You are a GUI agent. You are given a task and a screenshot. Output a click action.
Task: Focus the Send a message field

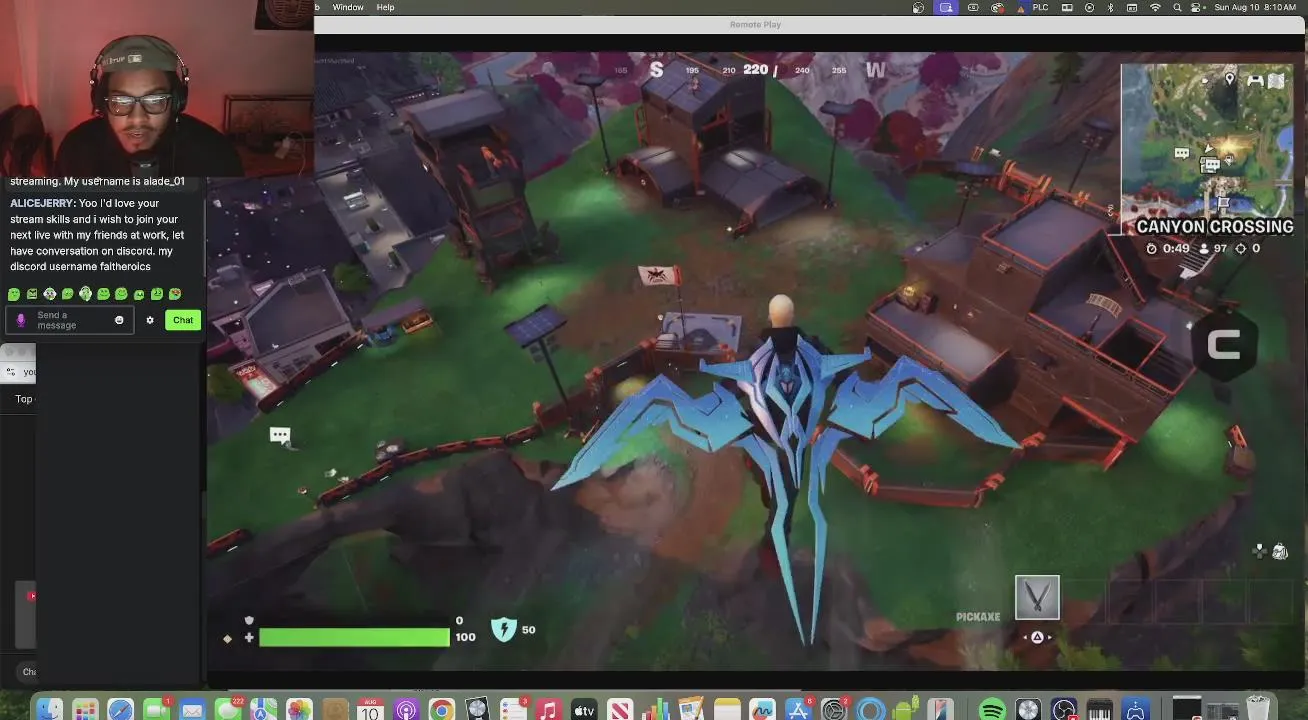70,320
